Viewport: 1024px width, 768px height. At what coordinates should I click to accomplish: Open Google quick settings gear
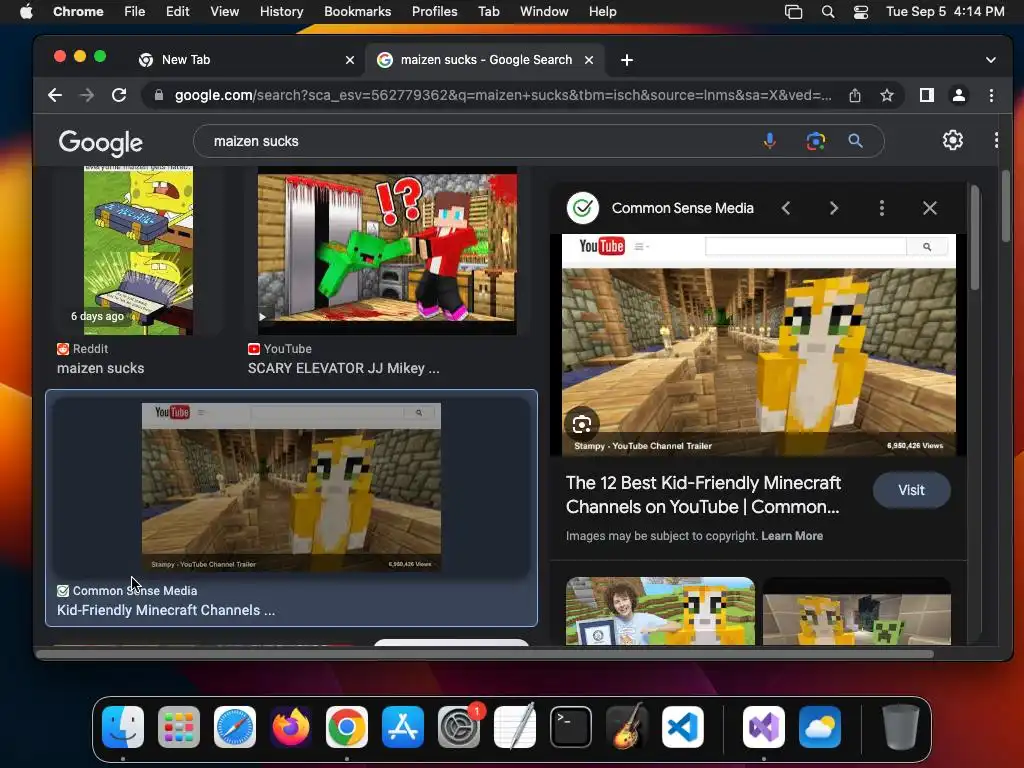pyautogui.click(x=953, y=140)
